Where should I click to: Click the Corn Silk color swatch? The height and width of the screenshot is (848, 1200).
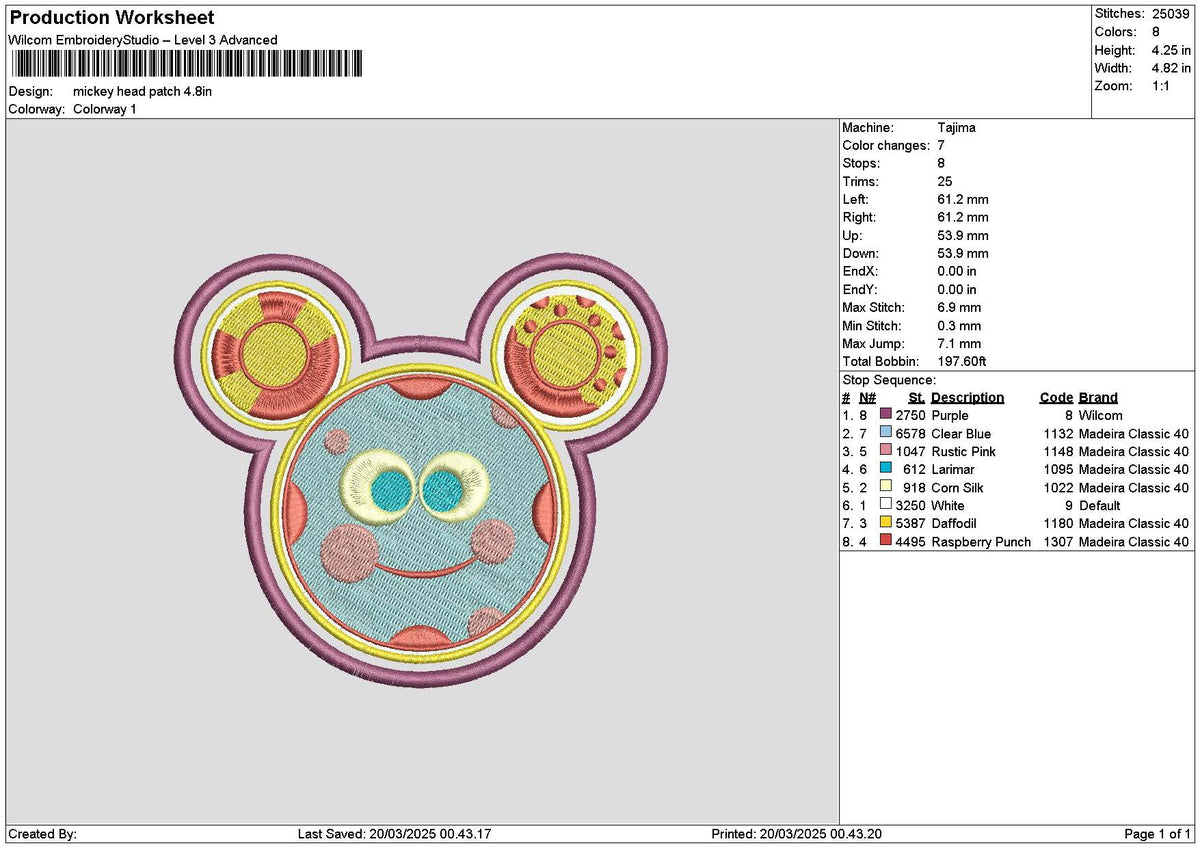coord(886,487)
